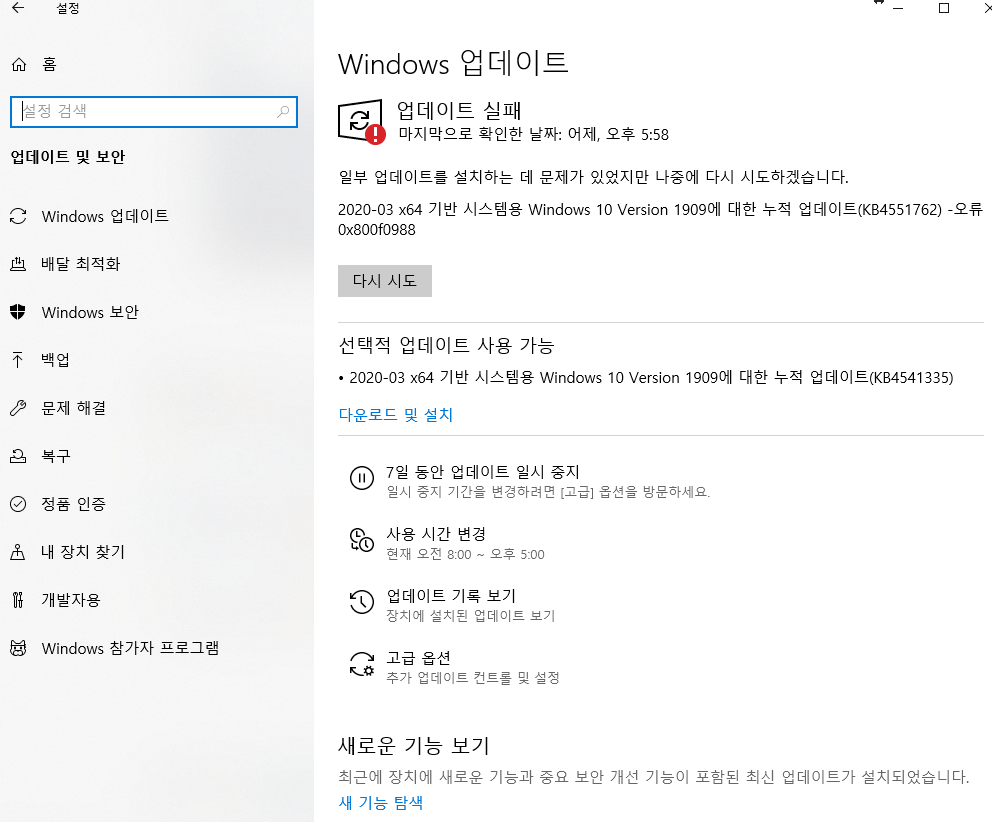Click the search magnifier icon
The height and width of the screenshot is (822, 992).
283,111
